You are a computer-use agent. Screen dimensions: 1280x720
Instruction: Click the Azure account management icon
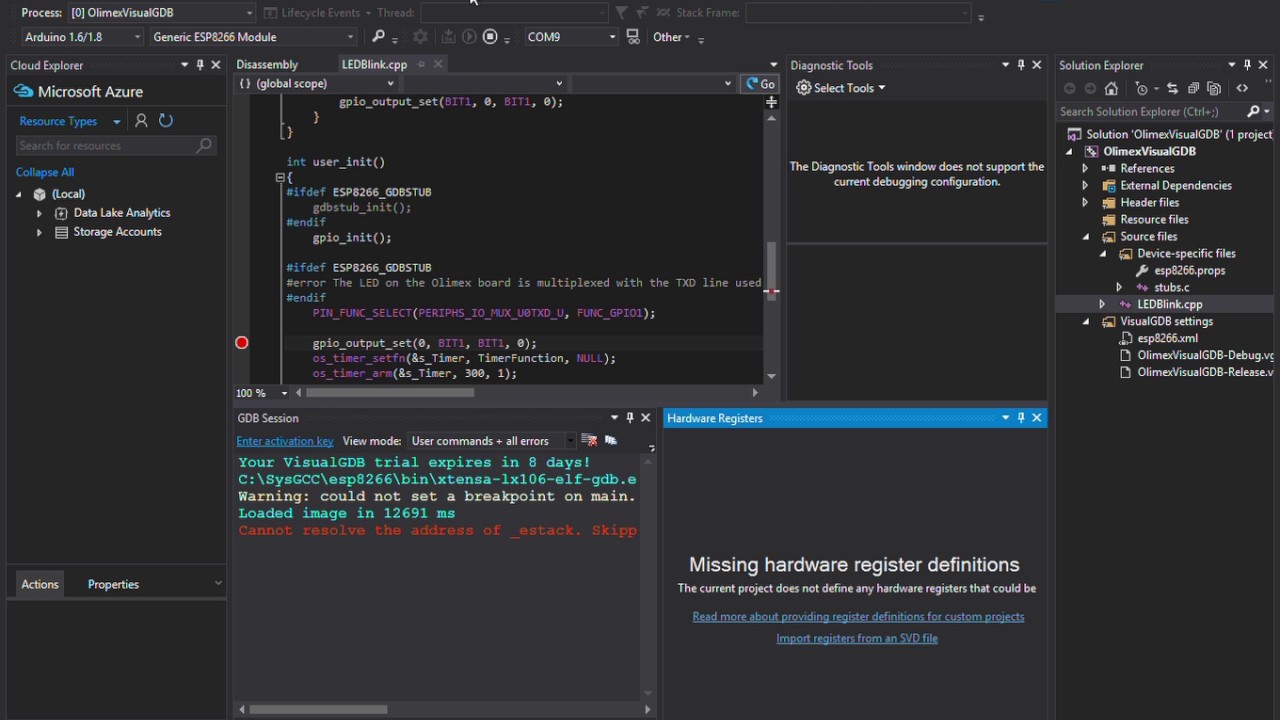click(x=141, y=121)
